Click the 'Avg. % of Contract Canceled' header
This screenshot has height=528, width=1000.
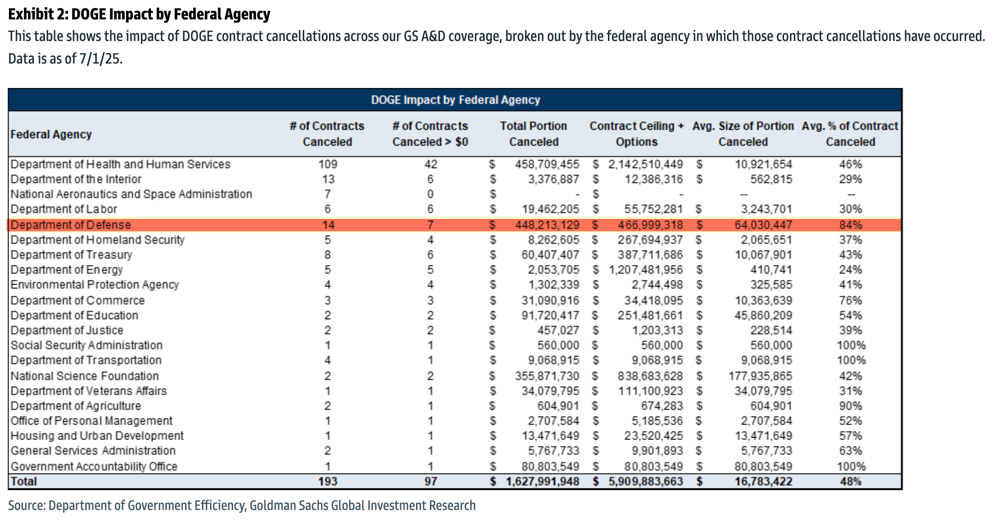pyautogui.click(x=850, y=134)
